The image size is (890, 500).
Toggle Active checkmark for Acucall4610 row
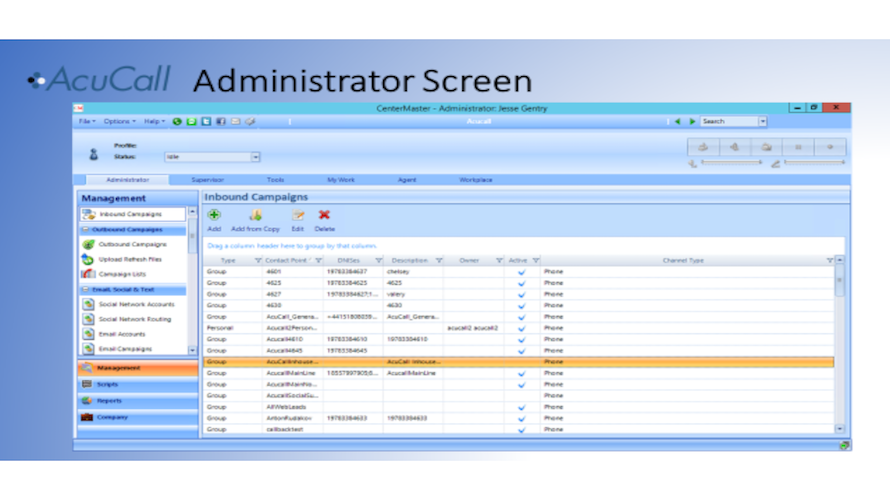point(522,339)
